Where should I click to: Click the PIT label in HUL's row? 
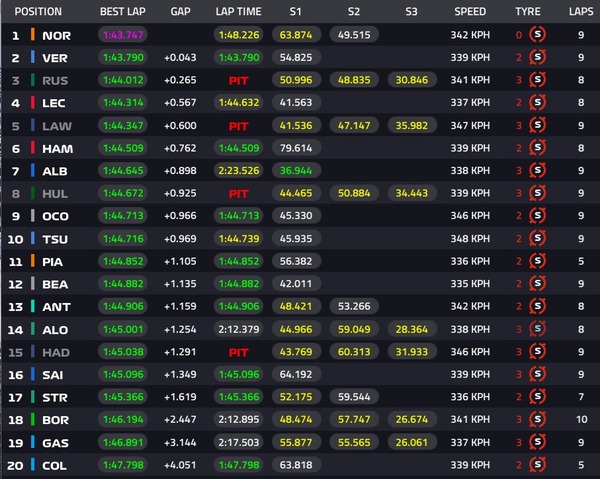[238, 194]
